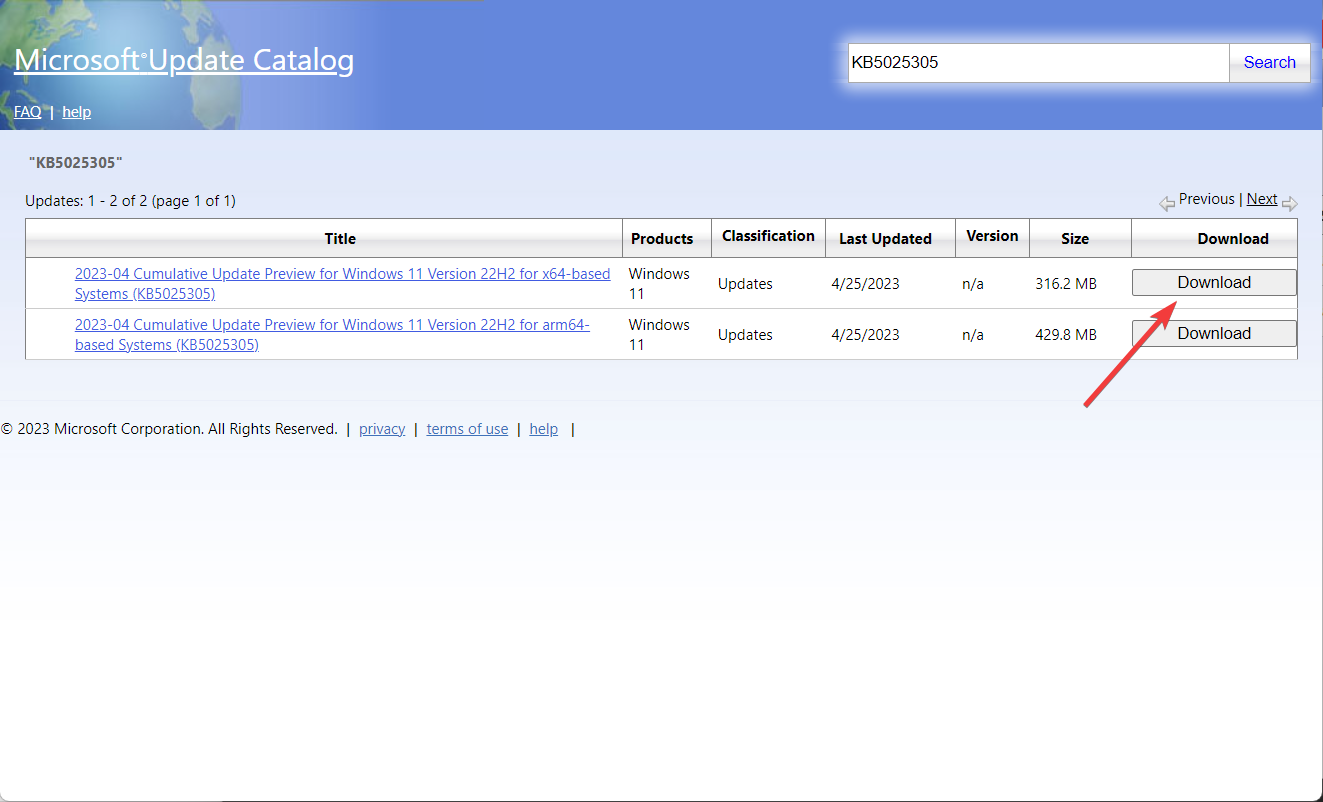1323x802 pixels.
Task: Open the help link in the footer
Action: point(544,429)
